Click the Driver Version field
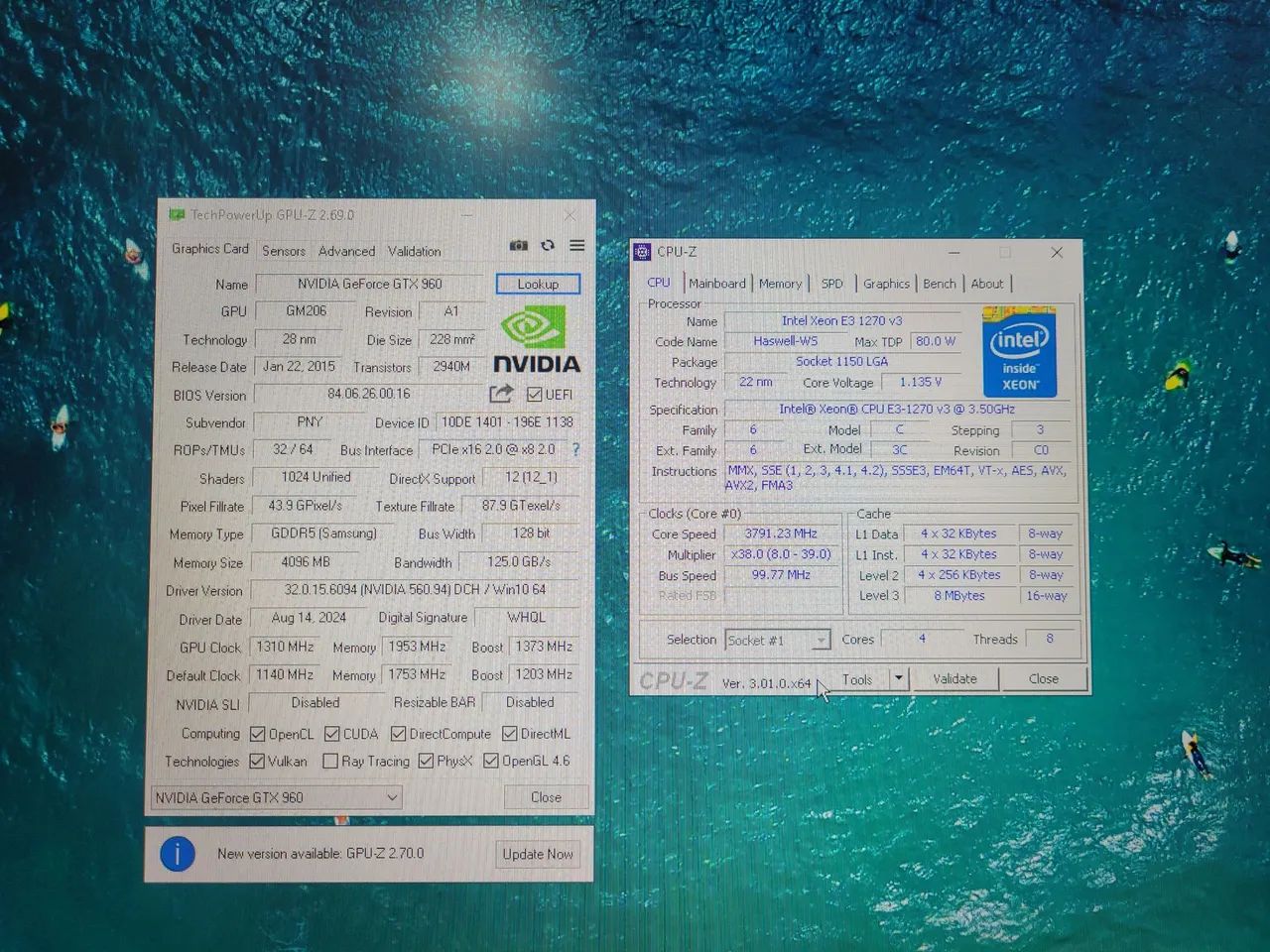Screen dimensions: 1270x952 click(416, 589)
